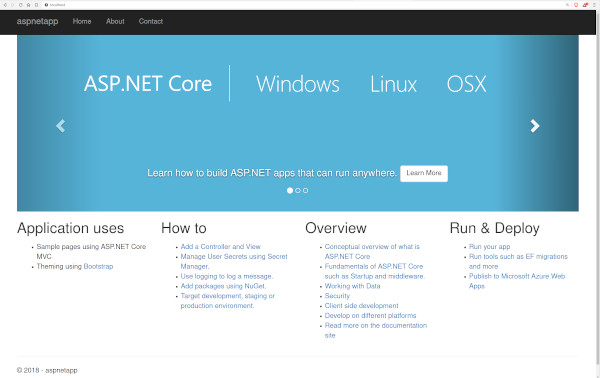Click the bookmark icon in toolbar
The image size is (600, 378).
36,5
